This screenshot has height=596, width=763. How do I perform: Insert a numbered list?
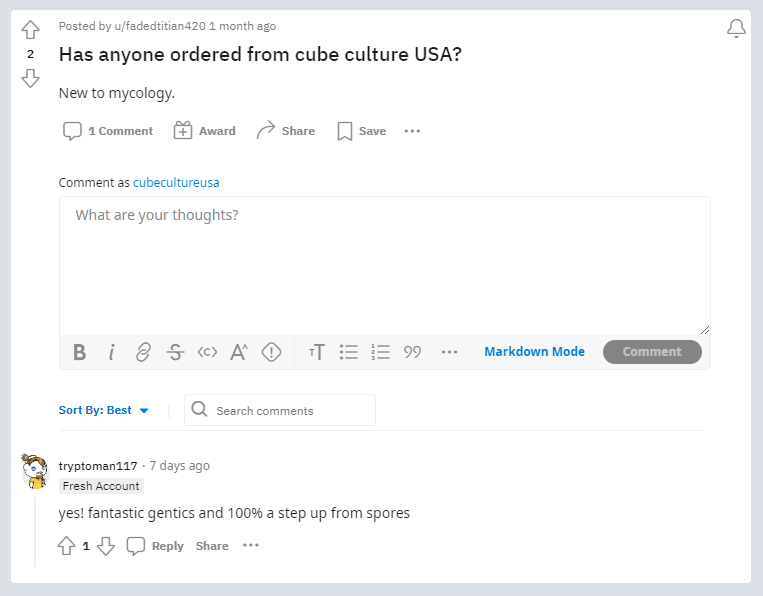point(381,352)
